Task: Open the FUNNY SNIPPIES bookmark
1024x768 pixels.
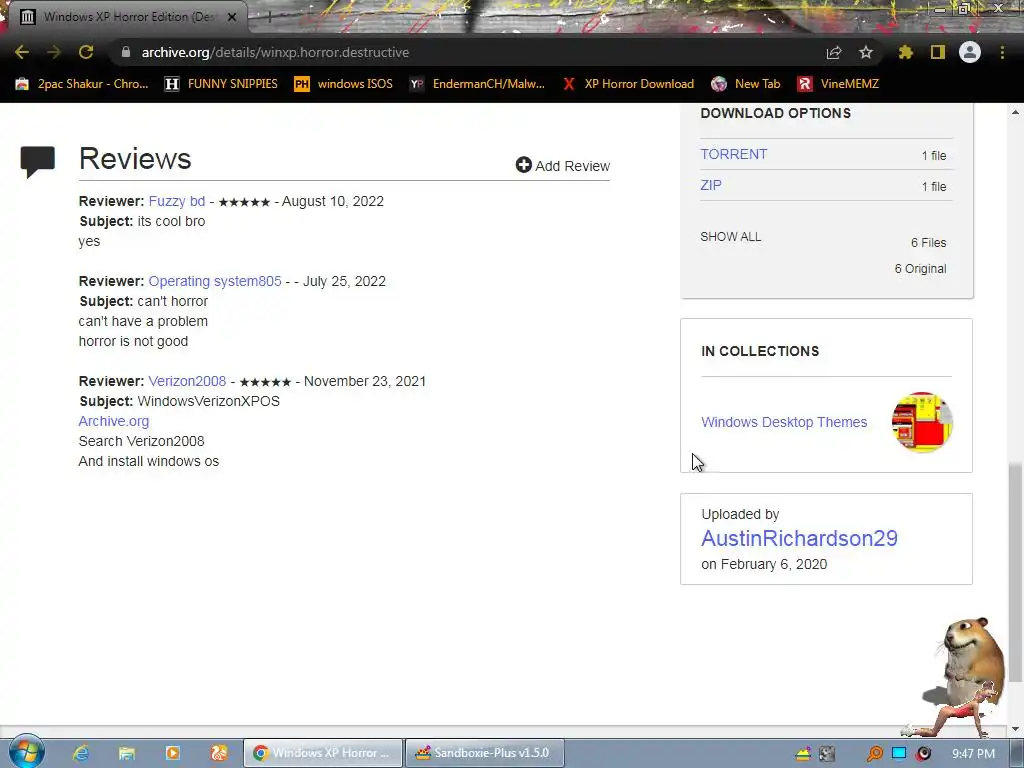Action: point(221,84)
